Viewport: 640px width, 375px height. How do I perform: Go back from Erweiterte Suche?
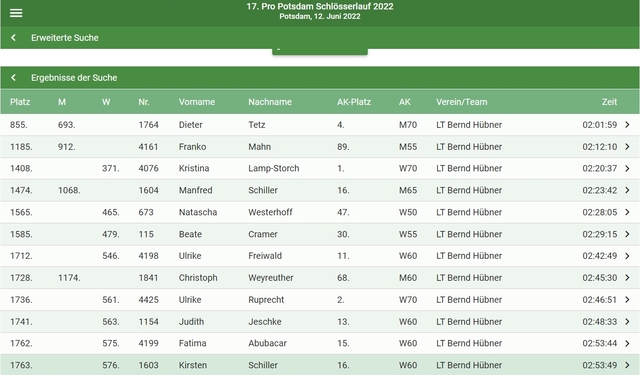click(13, 38)
